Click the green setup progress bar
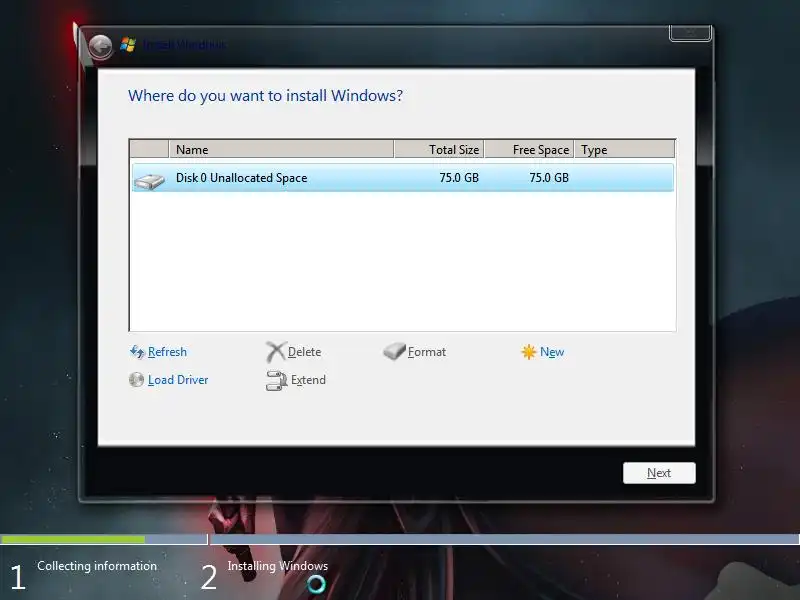The image size is (800, 600). 72,539
